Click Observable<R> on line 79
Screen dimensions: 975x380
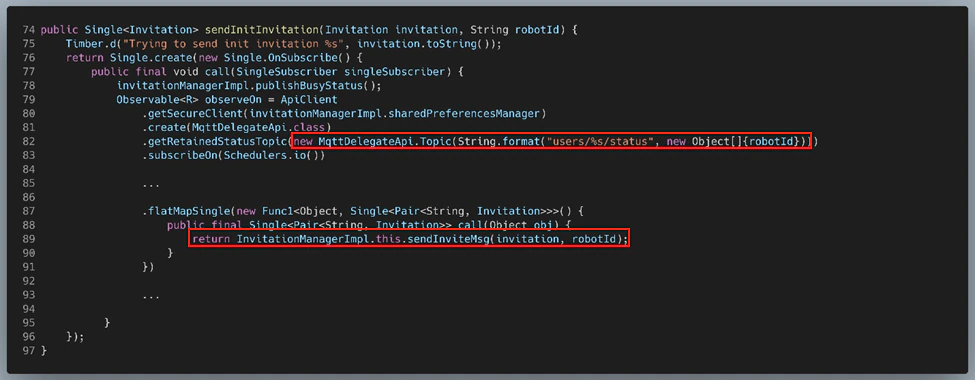coord(157,100)
